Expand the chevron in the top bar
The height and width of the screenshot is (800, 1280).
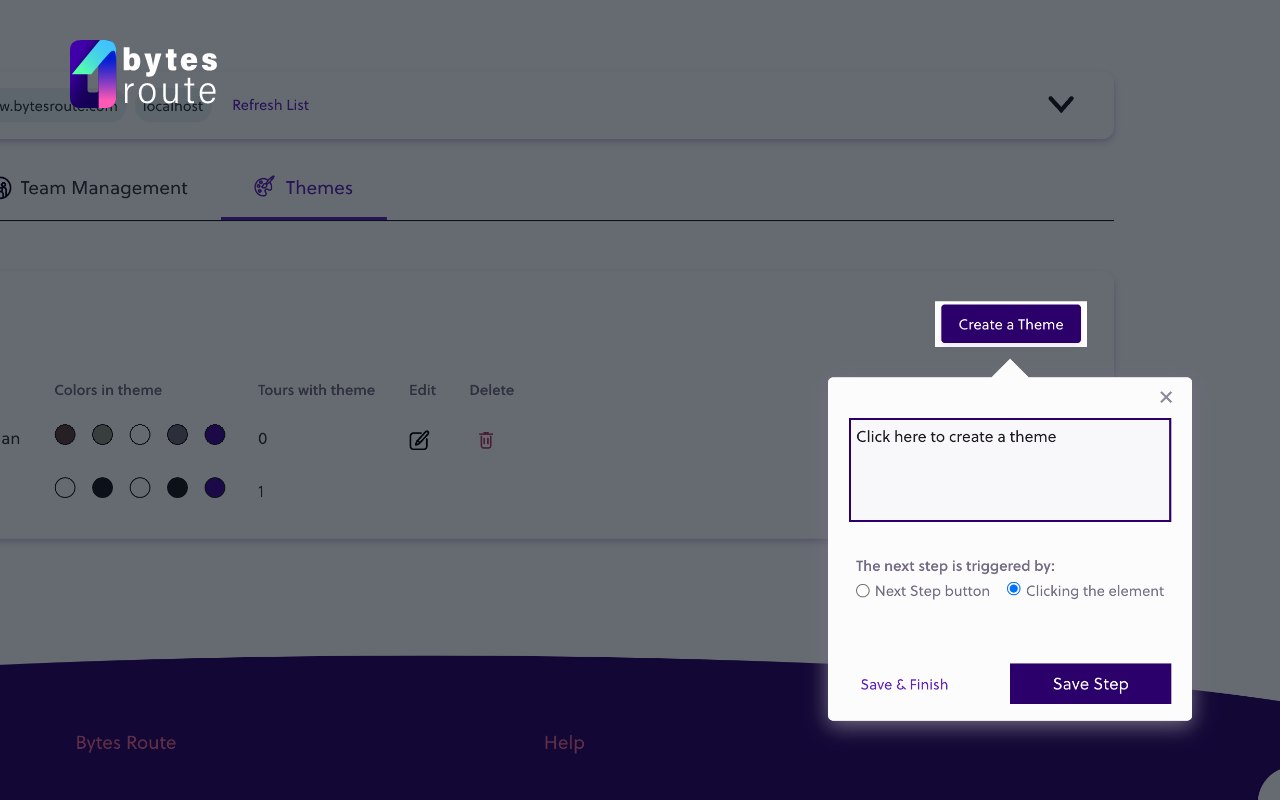click(x=1060, y=104)
